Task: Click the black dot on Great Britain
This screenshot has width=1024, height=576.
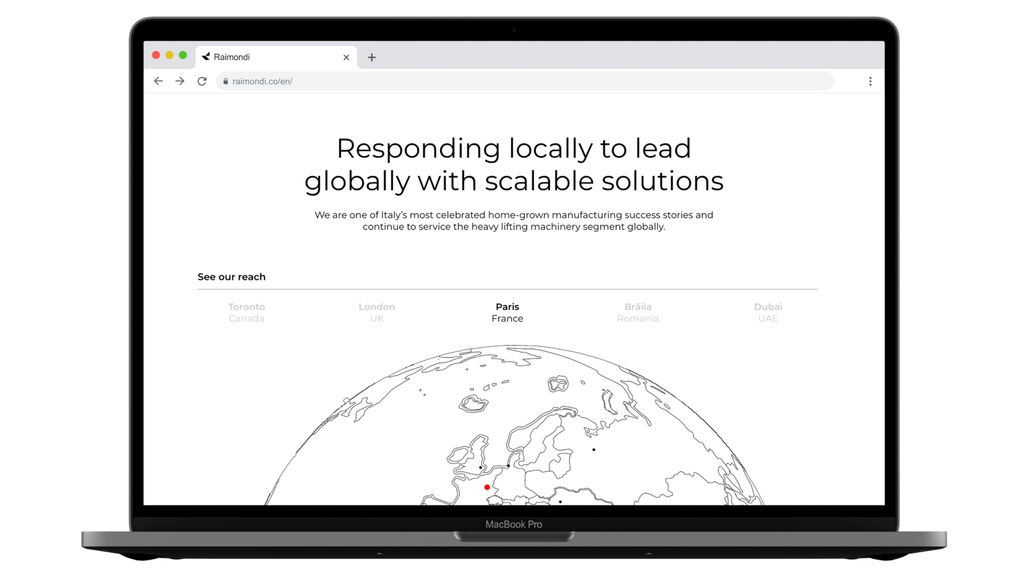Action: pos(480,467)
